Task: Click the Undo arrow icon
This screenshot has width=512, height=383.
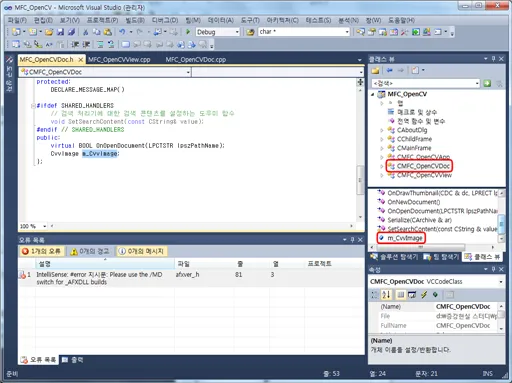Action: pos(122,32)
